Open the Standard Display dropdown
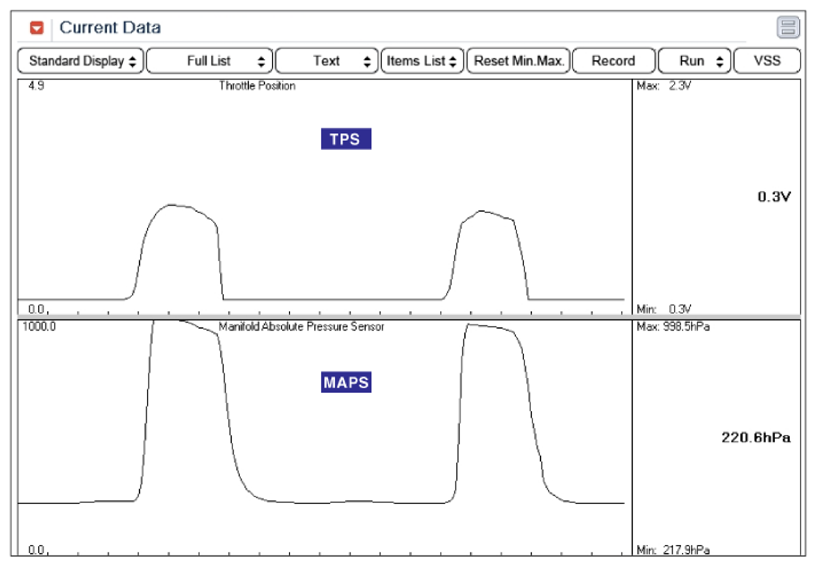The height and width of the screenshot is (566, 817). click(82, 61)
